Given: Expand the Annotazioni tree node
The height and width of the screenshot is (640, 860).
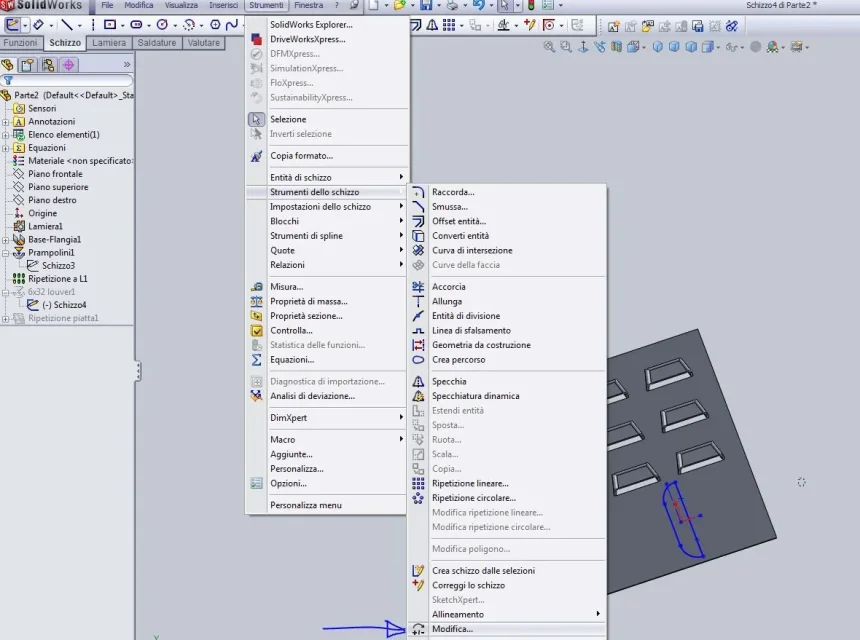Looking at the screenshot, I should 5,122.
